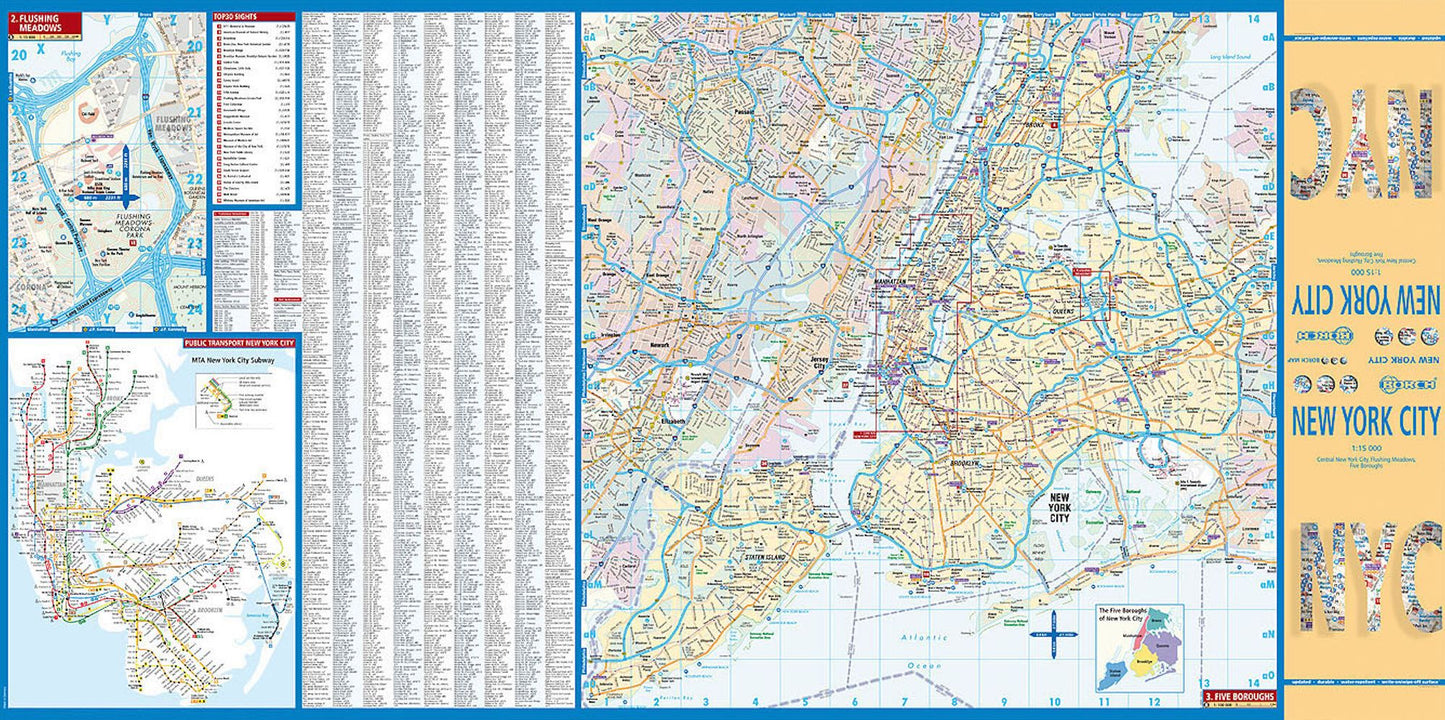Image resolution: width=1445 pixels, height=720 pixels.
Task: Click the "CORONA" neighborhood label
Action: pyautogui.click(x=29, y=287)
